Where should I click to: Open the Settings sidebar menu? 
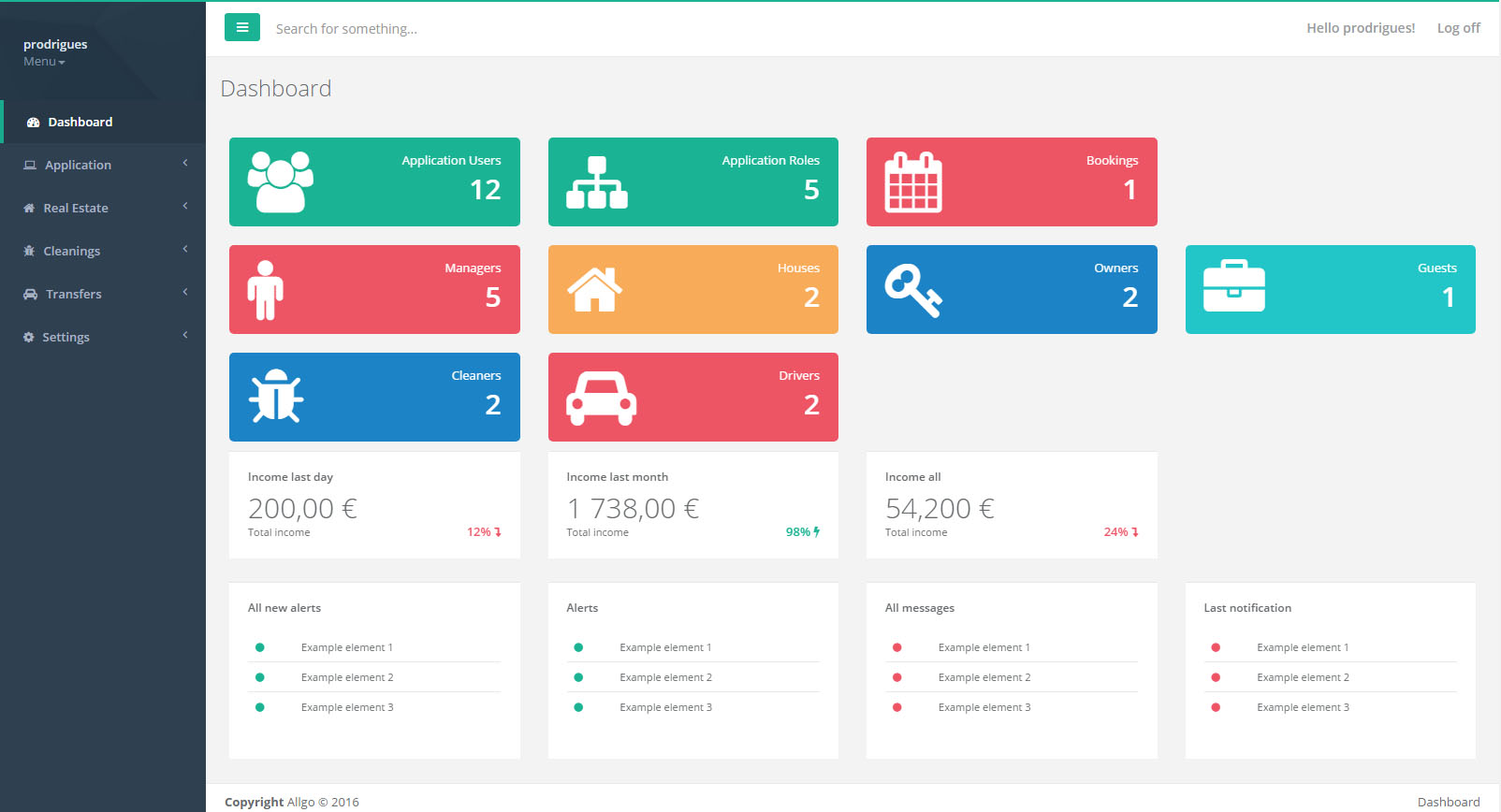coord(66,337)
